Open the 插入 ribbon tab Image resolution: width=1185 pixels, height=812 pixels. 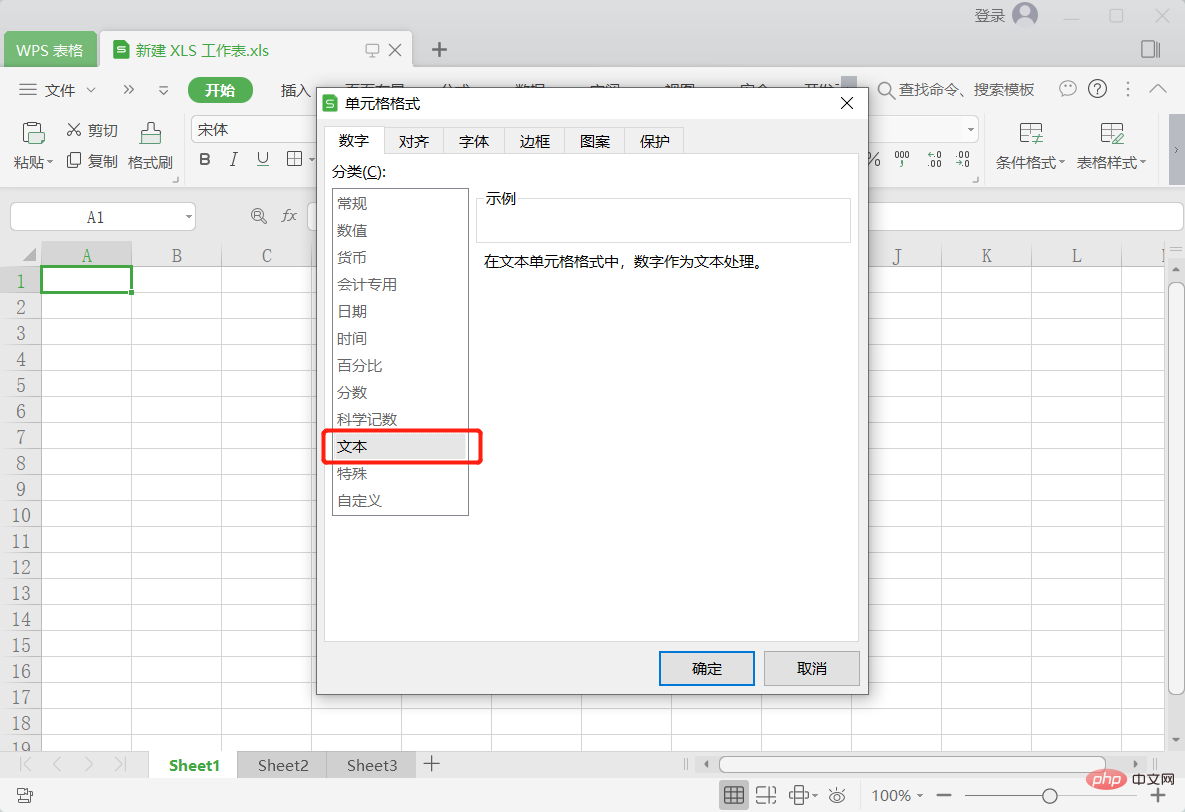[295, 91]
